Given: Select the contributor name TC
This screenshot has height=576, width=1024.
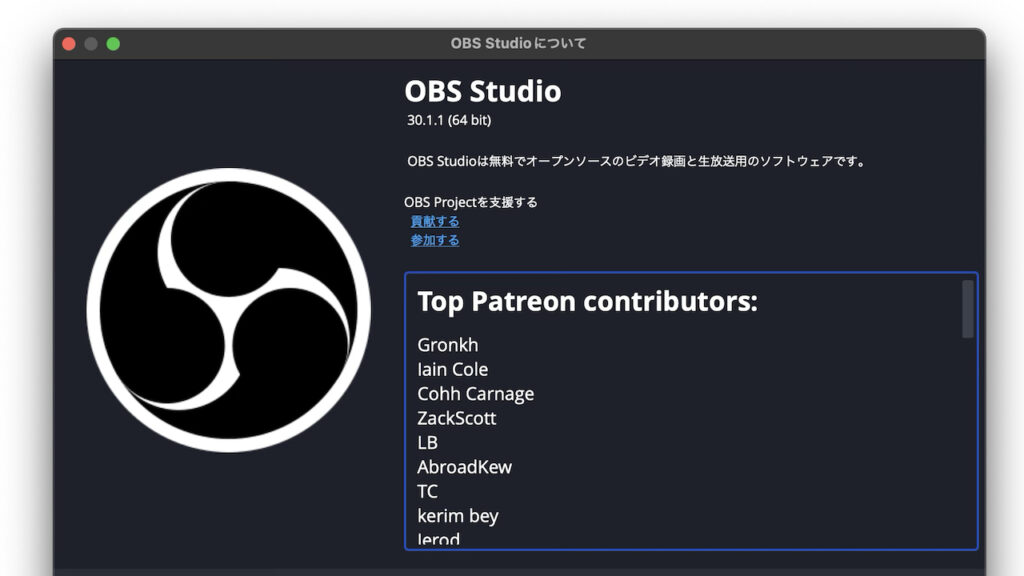Looking at the screenshot, I should [426, 491].
